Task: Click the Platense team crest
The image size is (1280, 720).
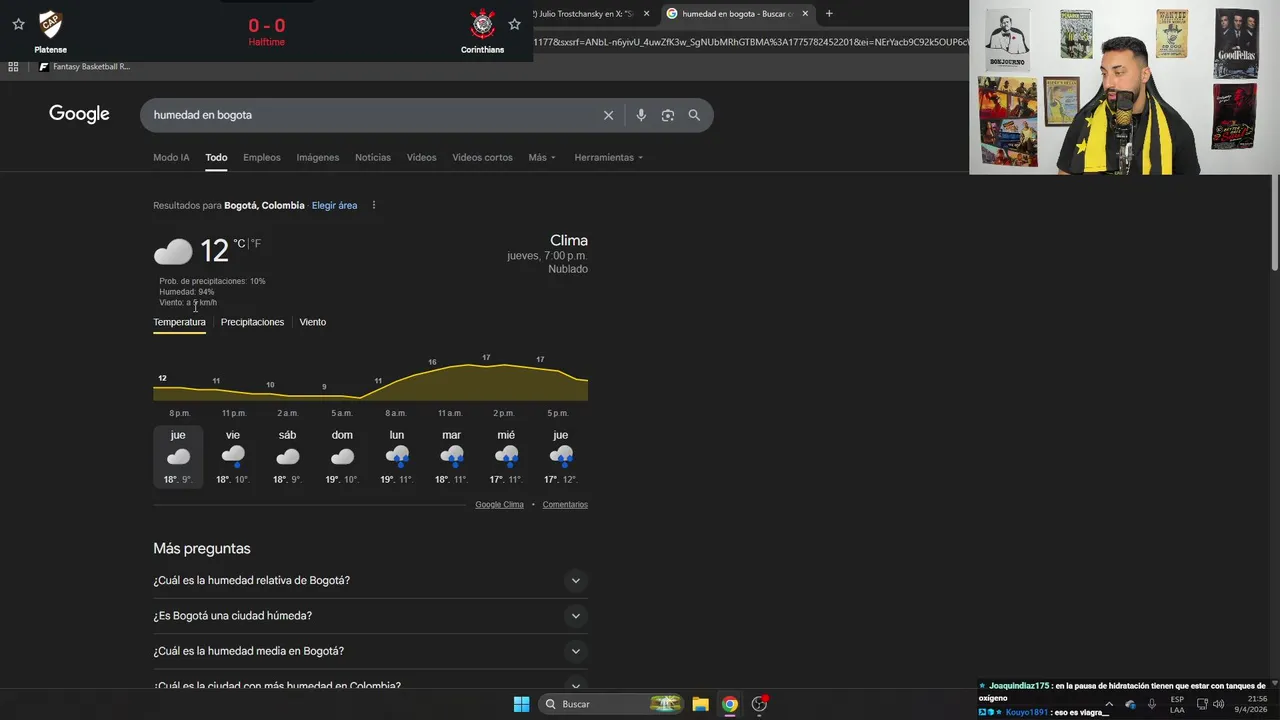Action: pos(50,24)
